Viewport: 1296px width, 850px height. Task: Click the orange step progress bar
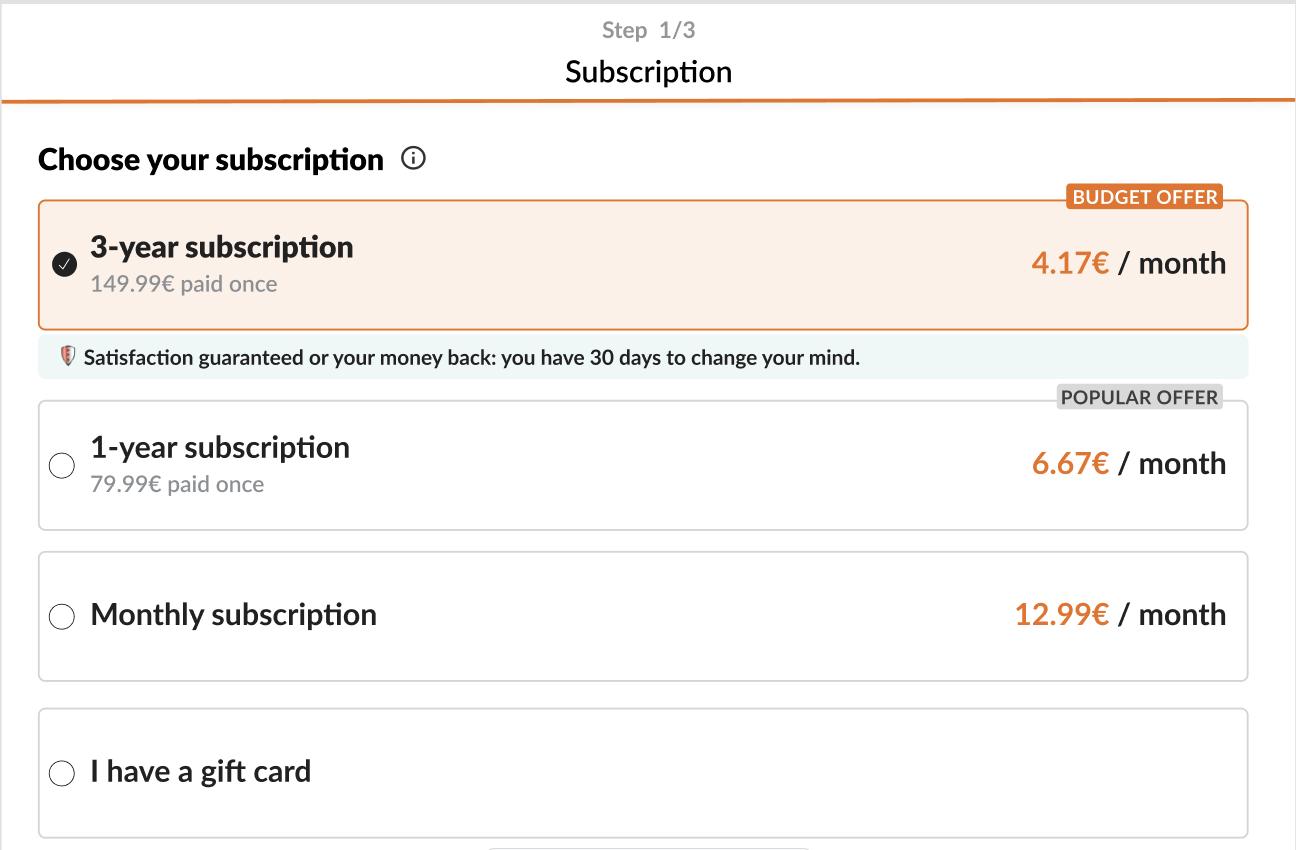coord(648,101)
